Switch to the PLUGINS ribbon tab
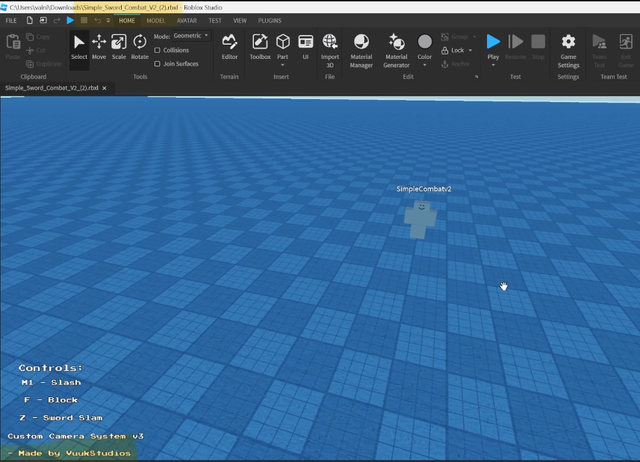The height and width of the screenshot is (462, 640). [x=269, y=20]
